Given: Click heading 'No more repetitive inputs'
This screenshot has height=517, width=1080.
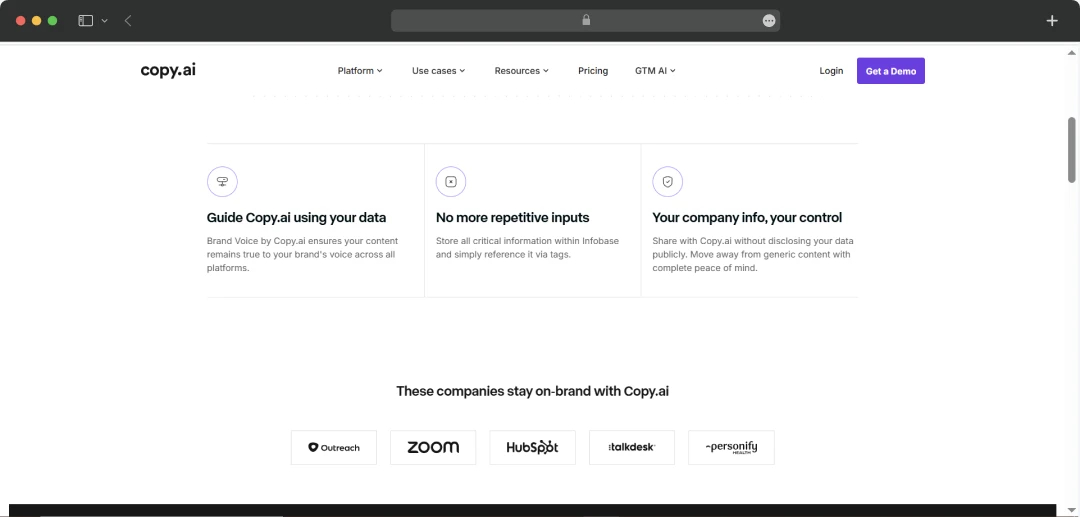Looking at the screenshot, I should [512, 218].
